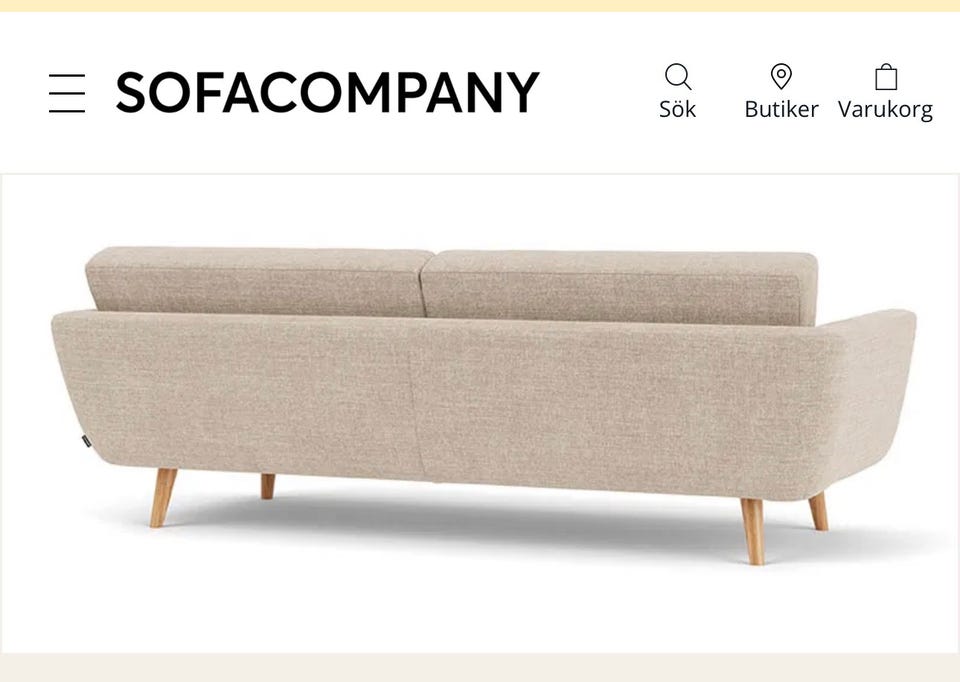Viewport: 960px width, 682px height.
Task: Click the Varukorg label
Action: click(885, 110)
